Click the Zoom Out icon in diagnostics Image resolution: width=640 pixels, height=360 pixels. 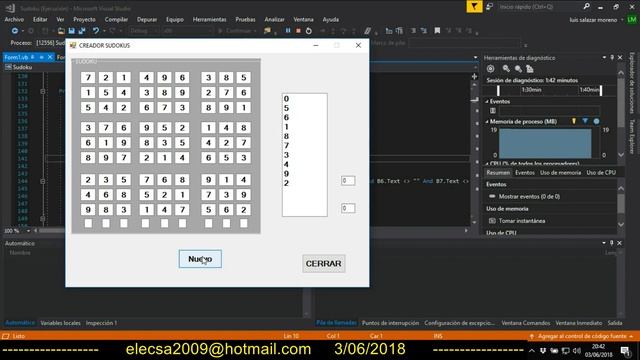point(518,69)
